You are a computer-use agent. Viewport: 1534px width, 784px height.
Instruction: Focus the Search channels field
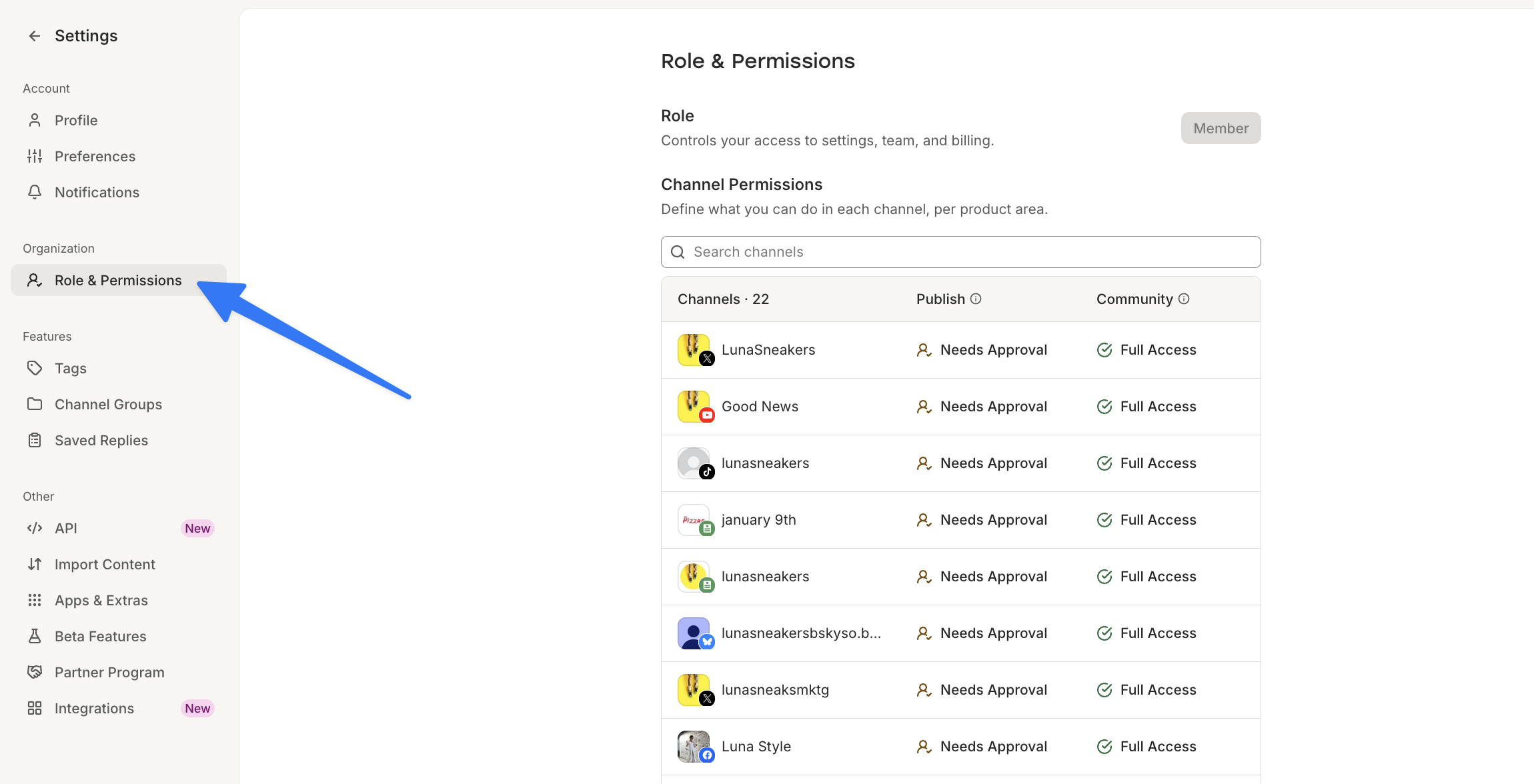(x=960, y=252)
